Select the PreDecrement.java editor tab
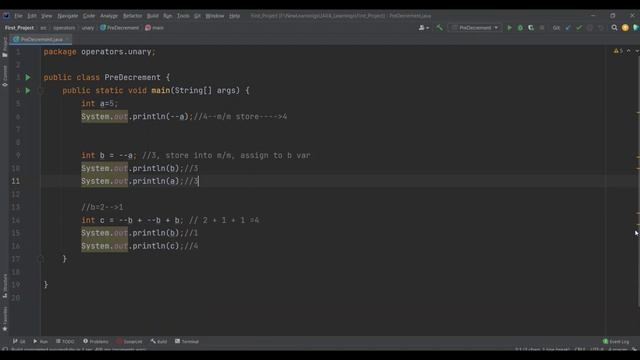Screen dimensions: 640x360 (41, 40)
